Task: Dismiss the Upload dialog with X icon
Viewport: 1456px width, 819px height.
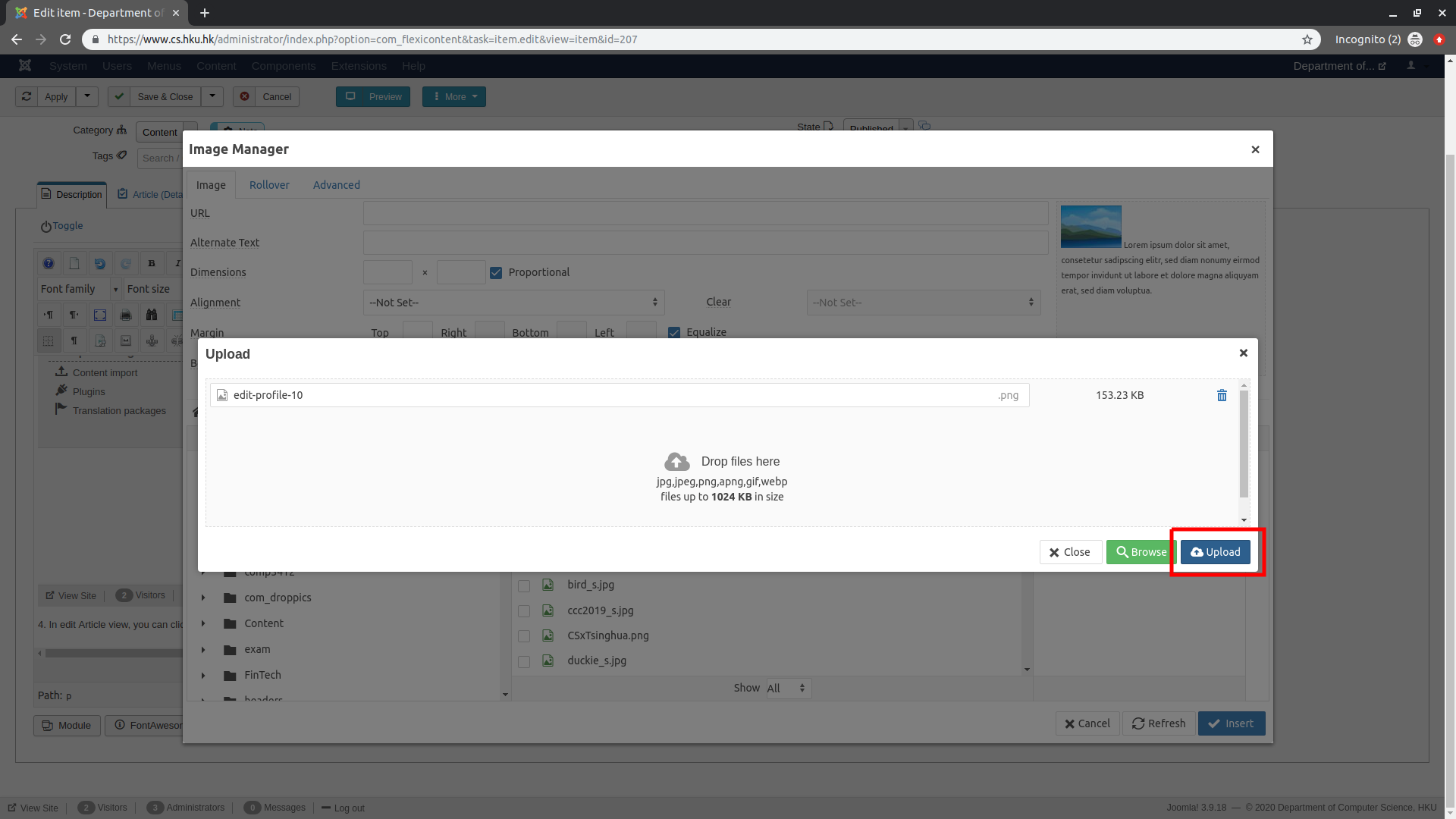Action: click(x=1243, y=353)
